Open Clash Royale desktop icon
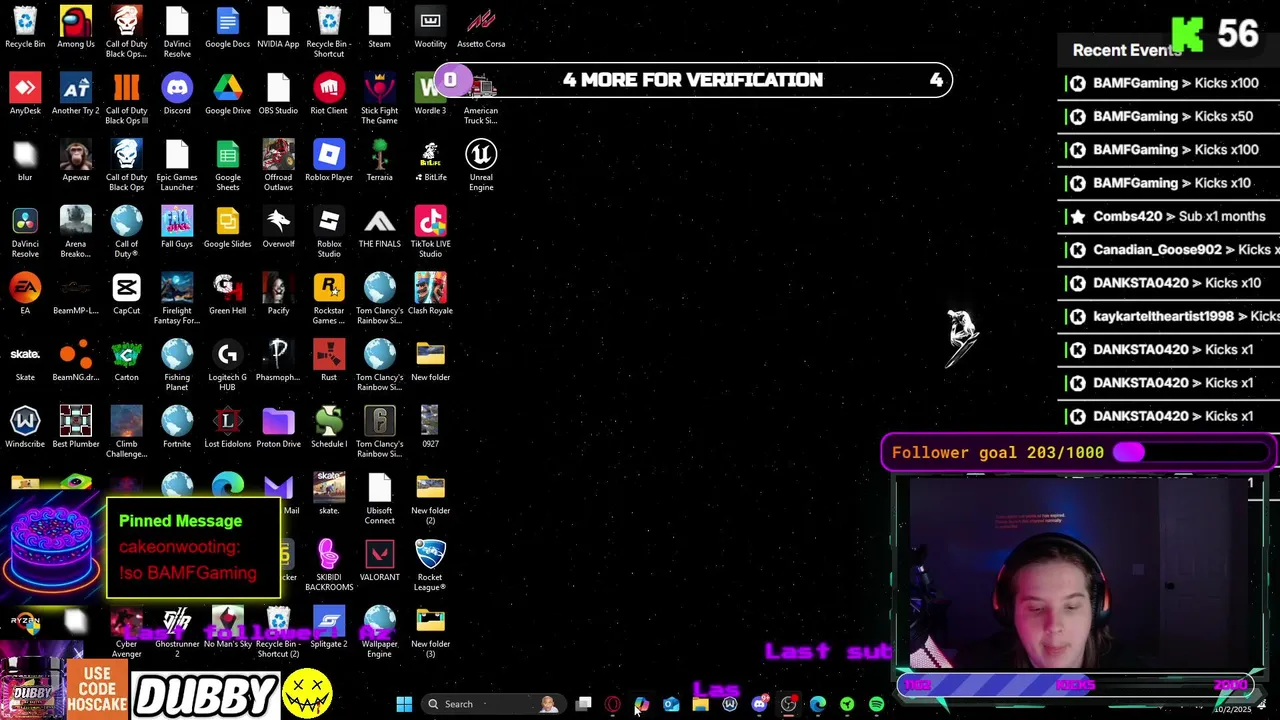The image size is (1280, 720). pos(430,295)
